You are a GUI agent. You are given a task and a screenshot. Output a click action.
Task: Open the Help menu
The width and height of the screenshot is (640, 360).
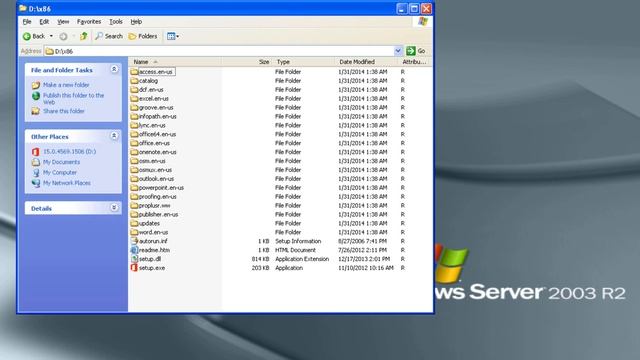136,22
